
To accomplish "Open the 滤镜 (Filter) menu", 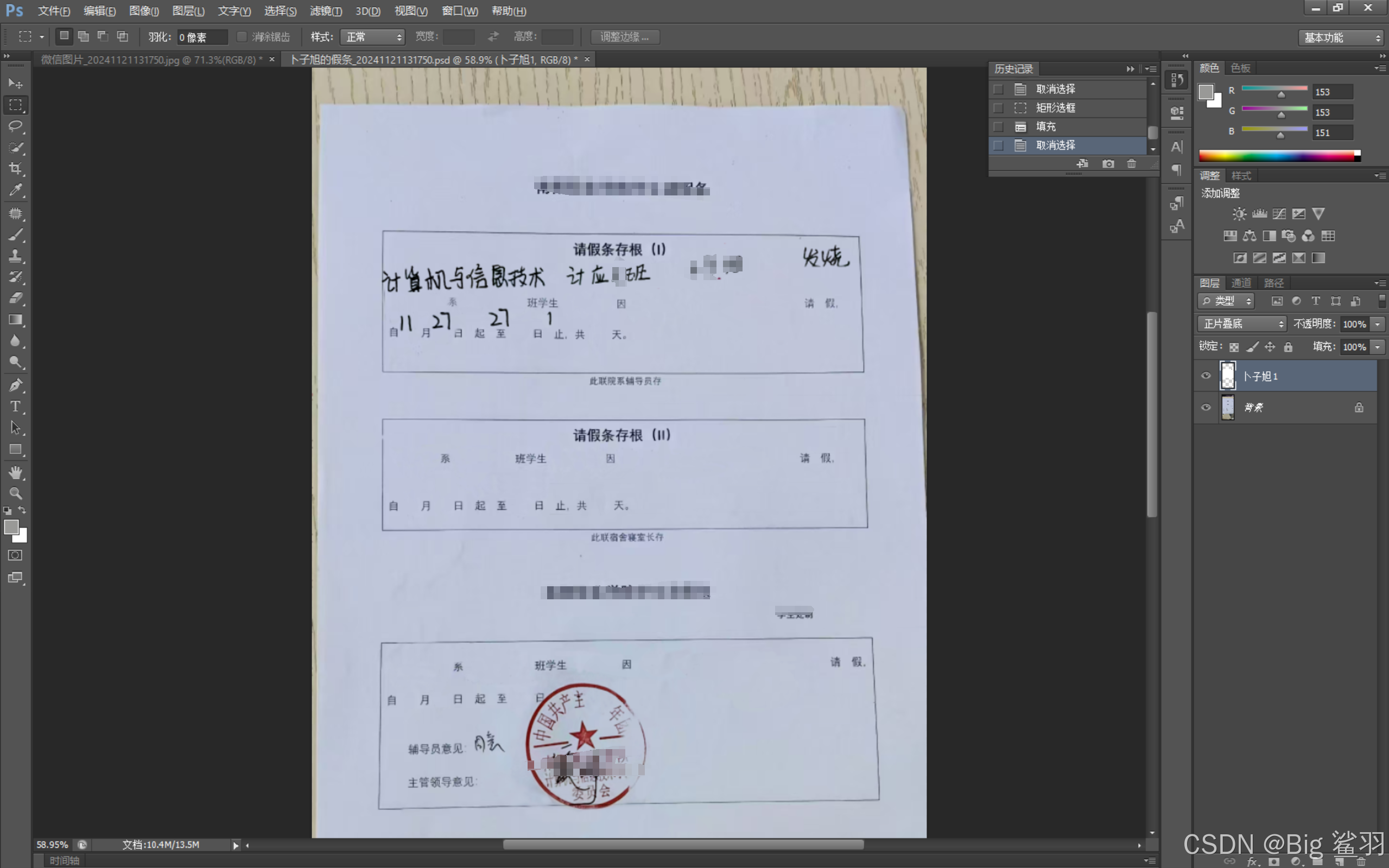I will [326, 11].
